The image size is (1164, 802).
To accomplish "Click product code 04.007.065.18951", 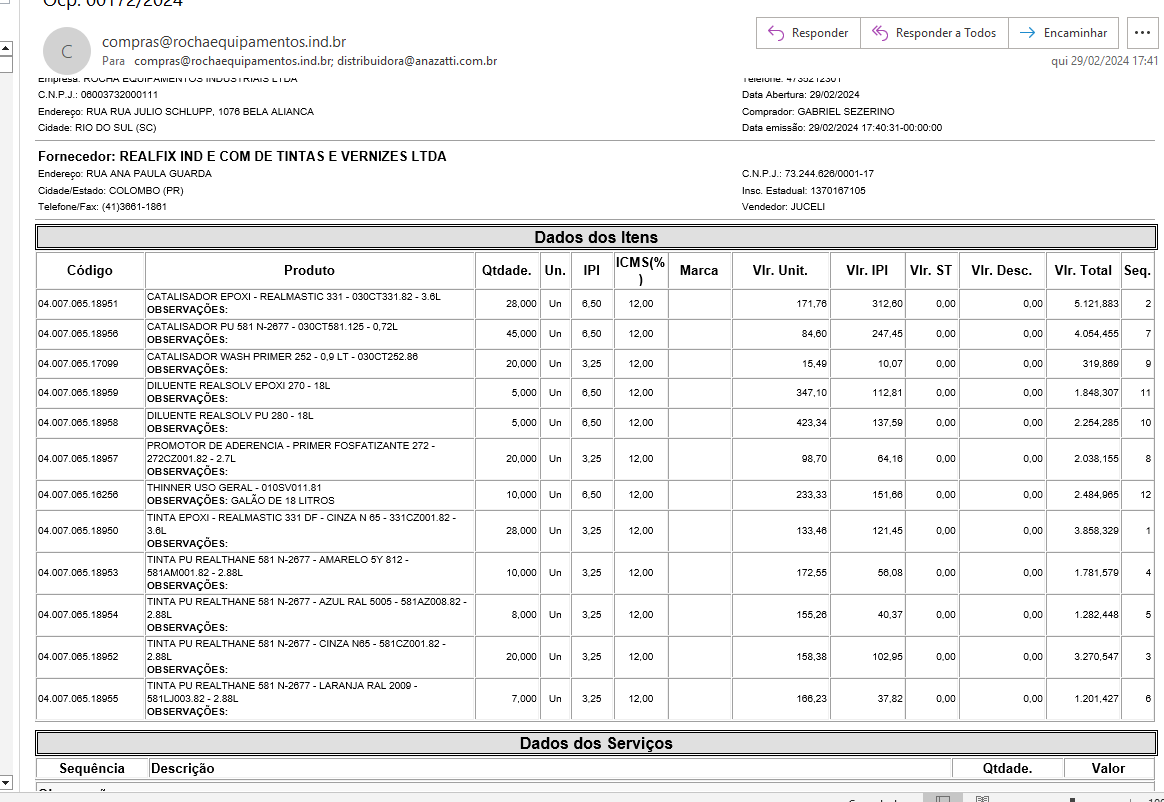I will (x=78, y=304).
